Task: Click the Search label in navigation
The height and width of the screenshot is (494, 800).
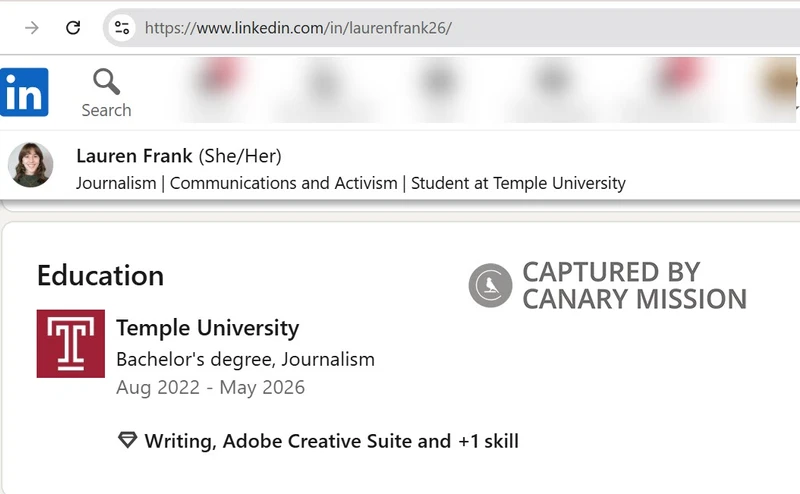Action: 106,110
